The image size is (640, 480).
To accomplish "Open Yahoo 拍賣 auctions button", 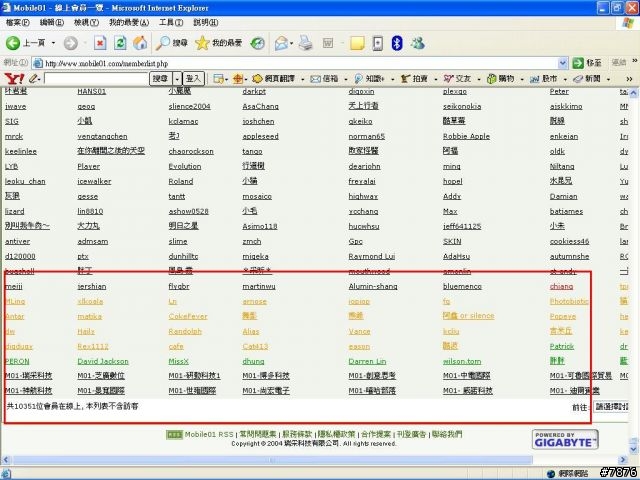I will coord(414,78).
